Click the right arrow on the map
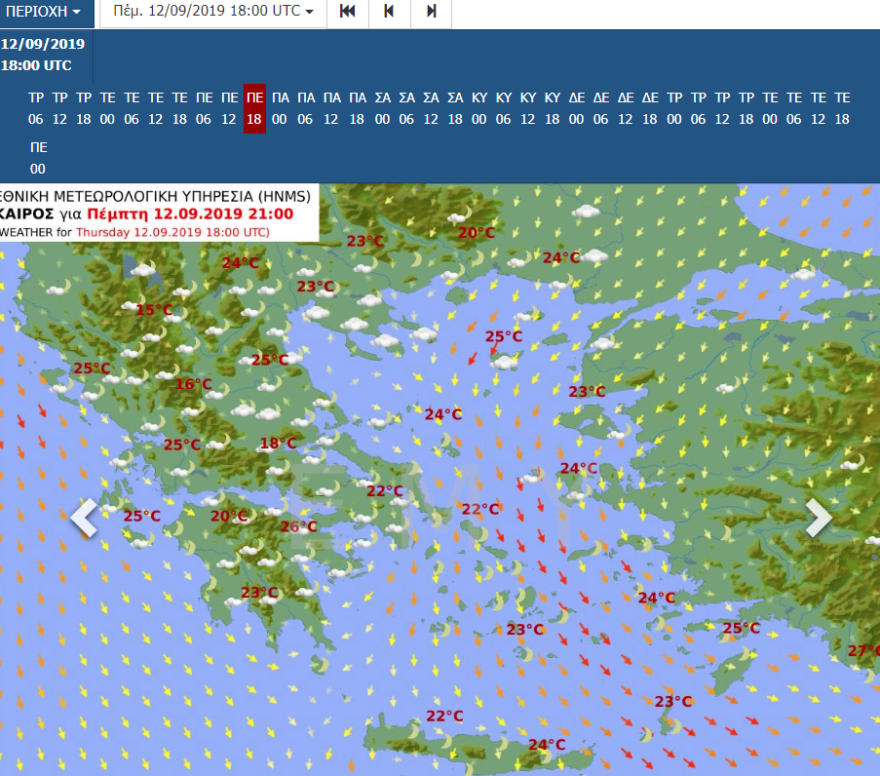 (818, 518)
